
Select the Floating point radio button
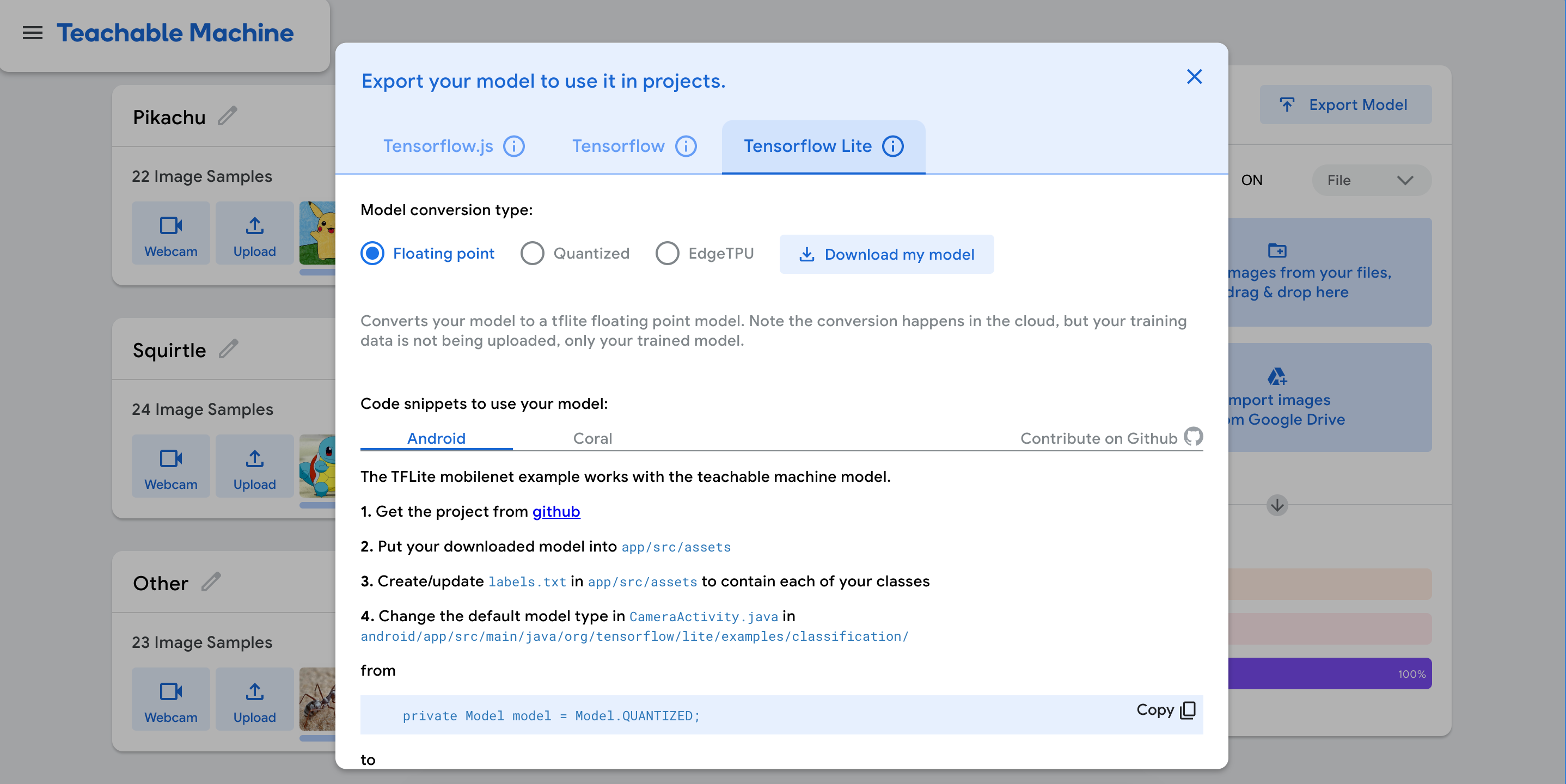(372, 253)
